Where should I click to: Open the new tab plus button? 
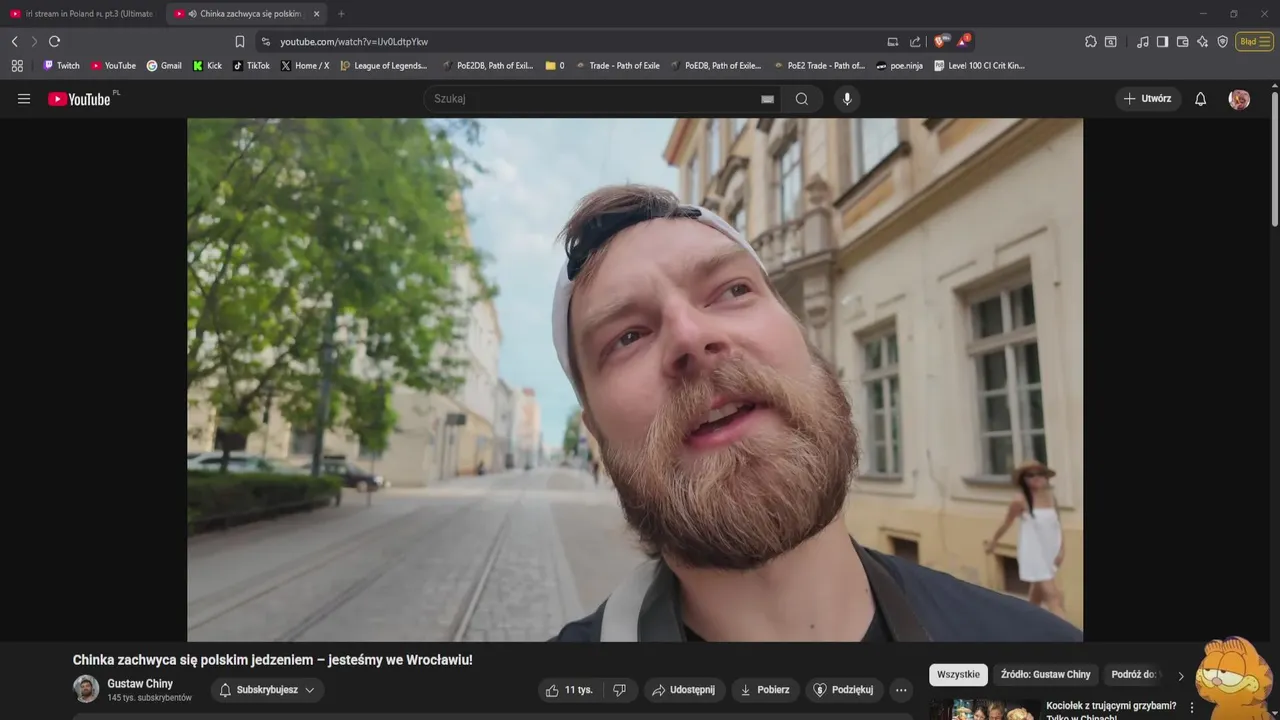pos(341,14)
